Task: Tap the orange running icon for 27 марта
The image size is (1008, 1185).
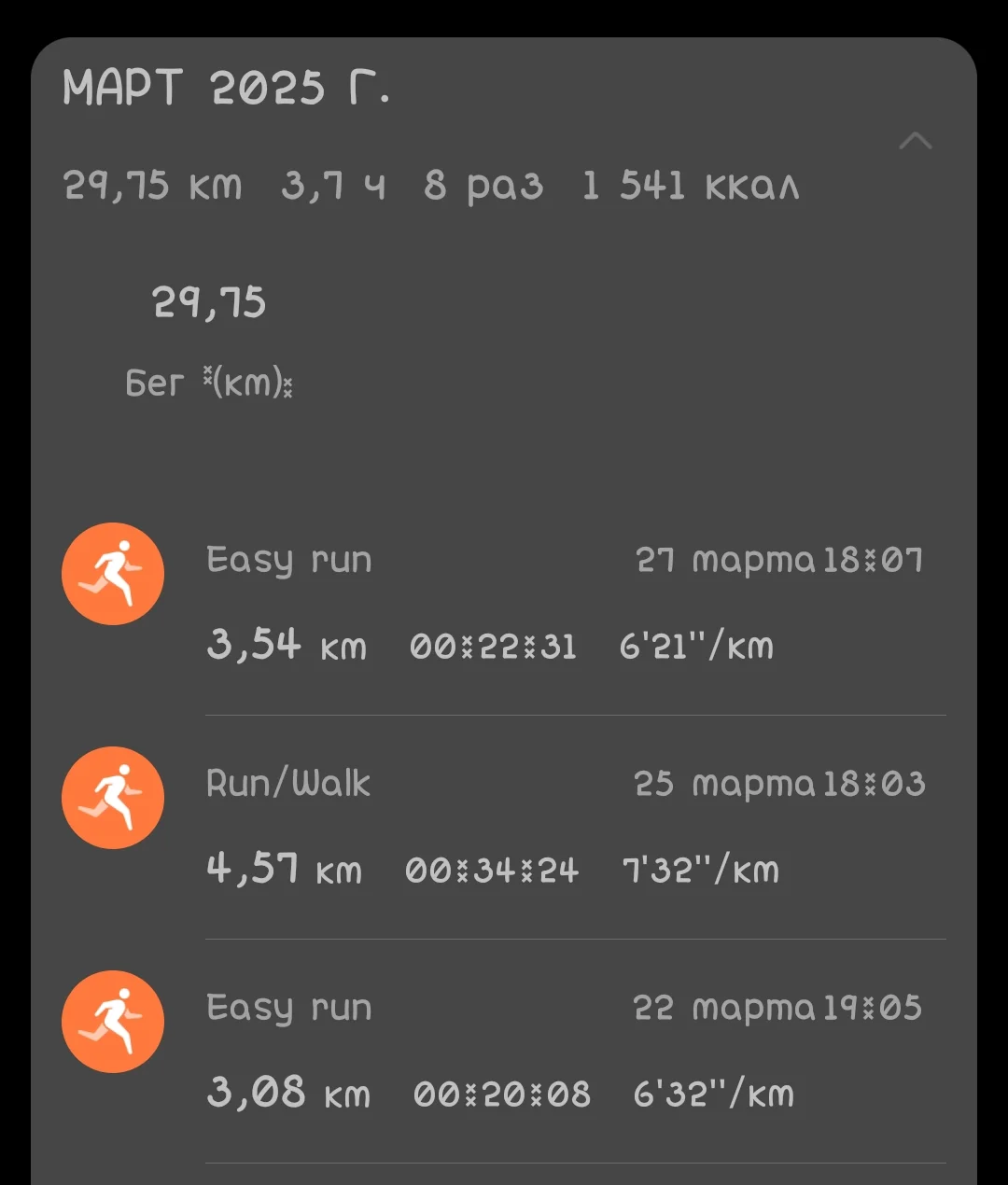Action: click(113, 574)
